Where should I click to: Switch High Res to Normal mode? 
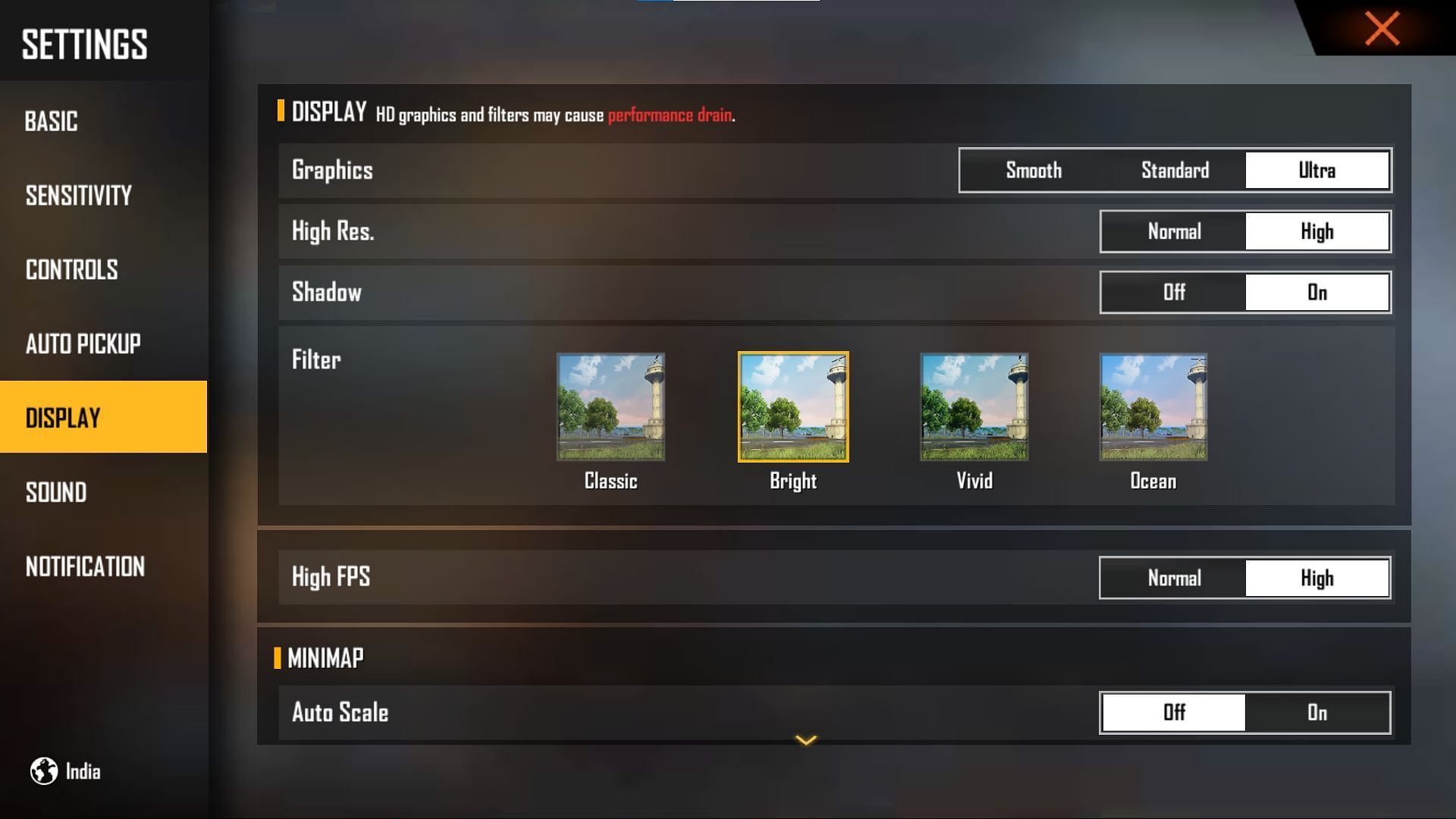(1173, 230)
